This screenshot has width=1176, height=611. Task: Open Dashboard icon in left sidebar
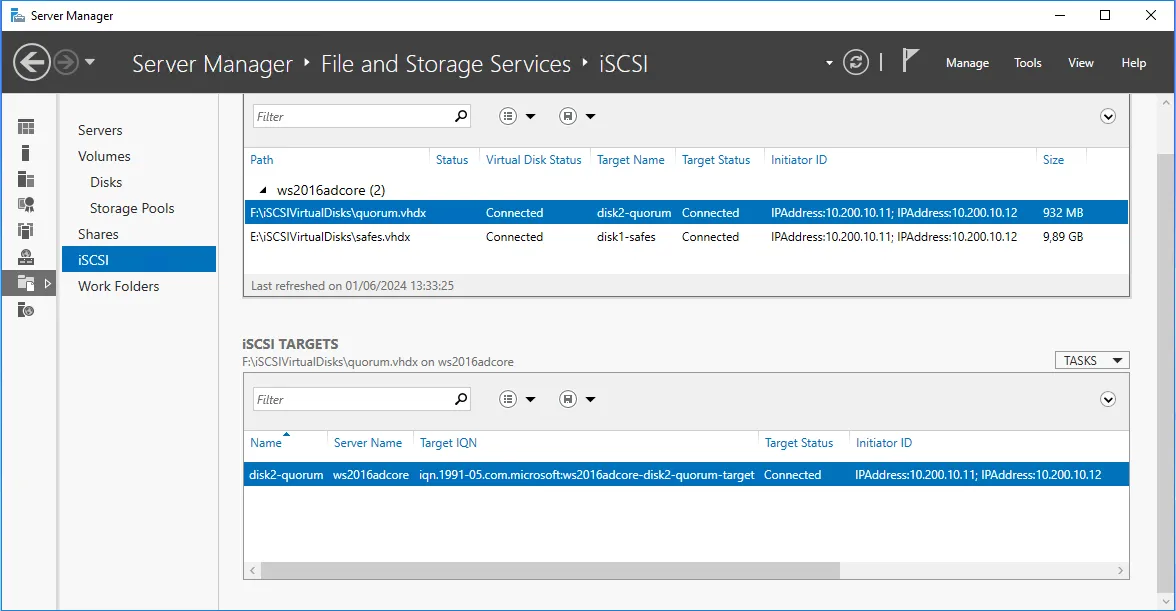coord(26,127)
